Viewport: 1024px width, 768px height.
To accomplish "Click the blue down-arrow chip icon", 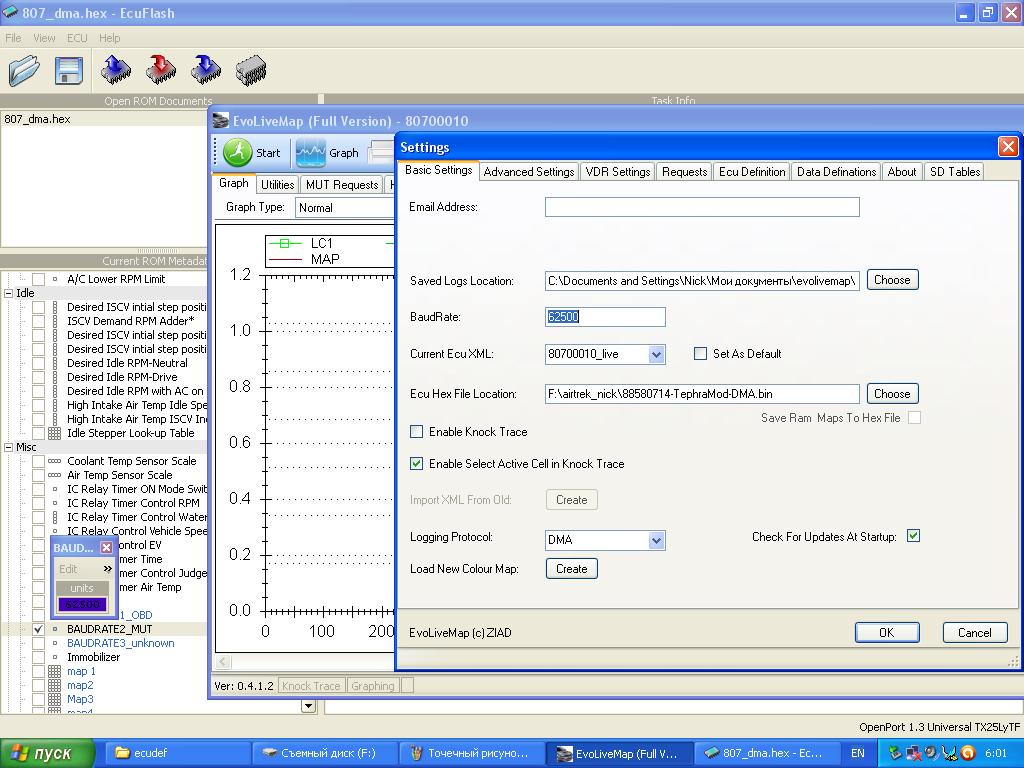I will pos(206,70).
